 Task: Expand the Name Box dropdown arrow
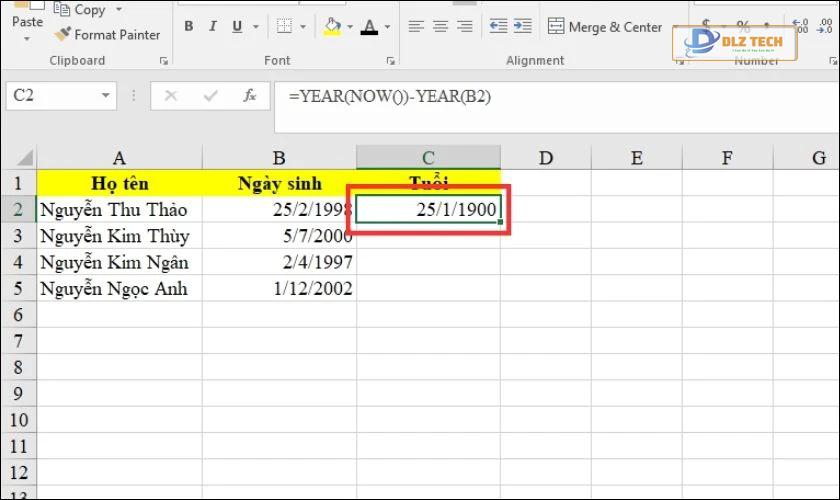pyautogui.click(x=106, y=96)
